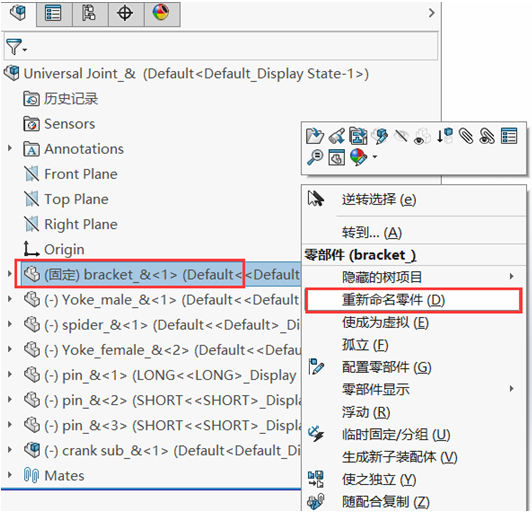Click the Hide Components eye icon

[x=401, y=136]
